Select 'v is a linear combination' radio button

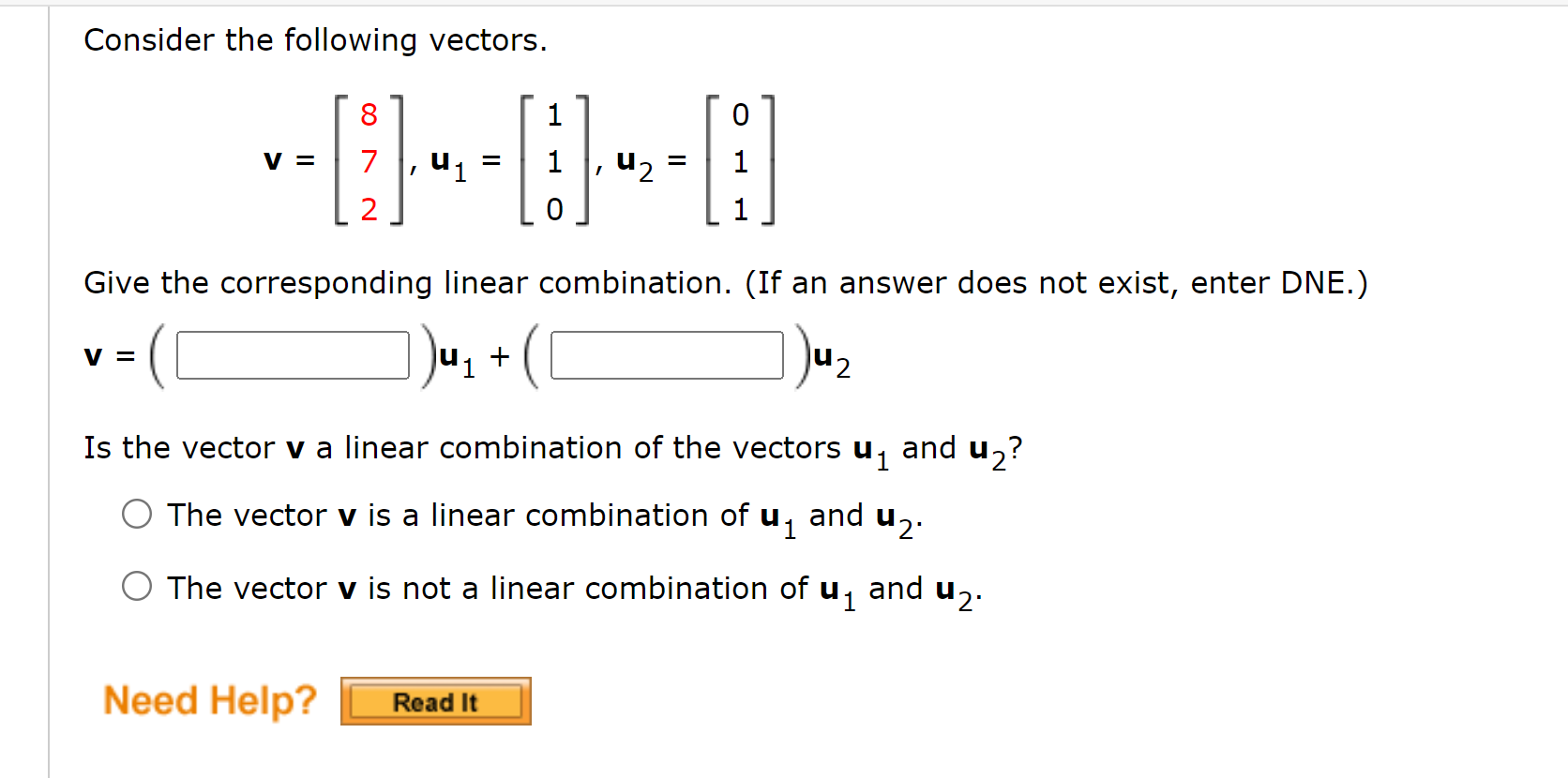pyautogui.click(x=137, y=514)
